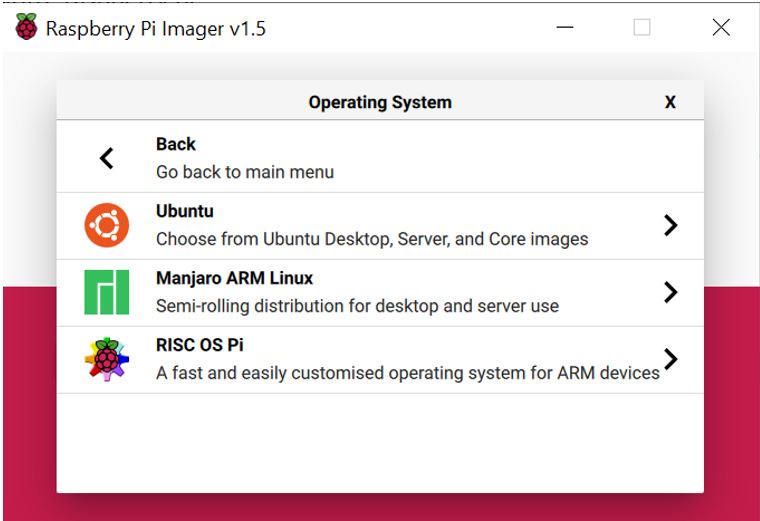
Task: Close the Operating System dialog with X
Action: tap(670, 102)
